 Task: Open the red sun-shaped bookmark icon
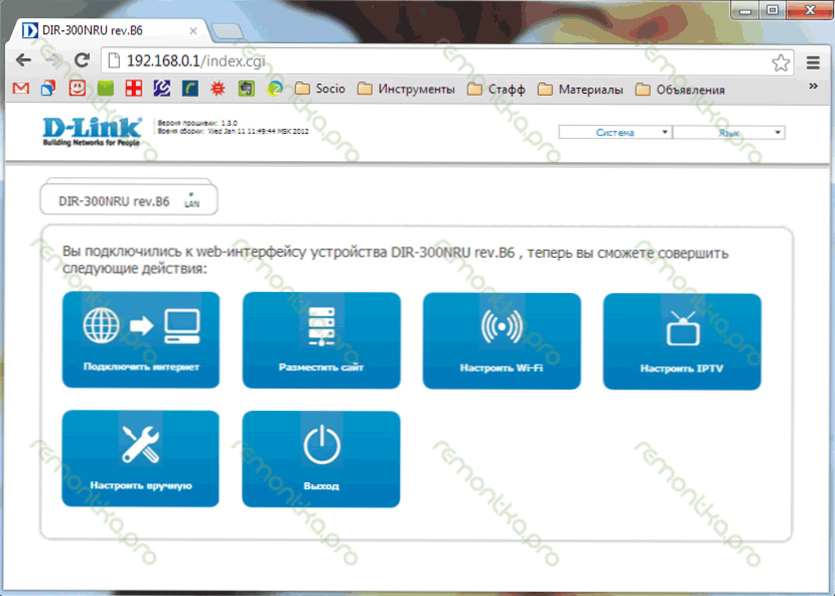click(218, 88)
